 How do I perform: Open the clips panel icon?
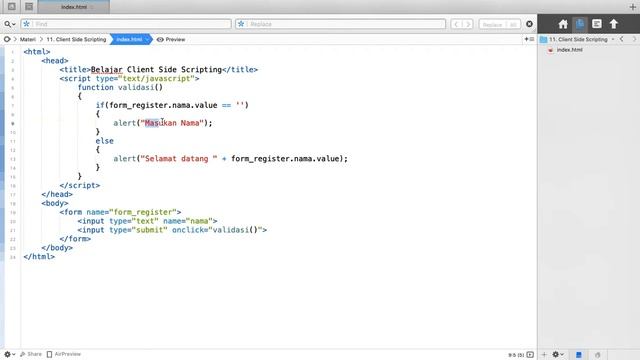[x=597, y=24]
